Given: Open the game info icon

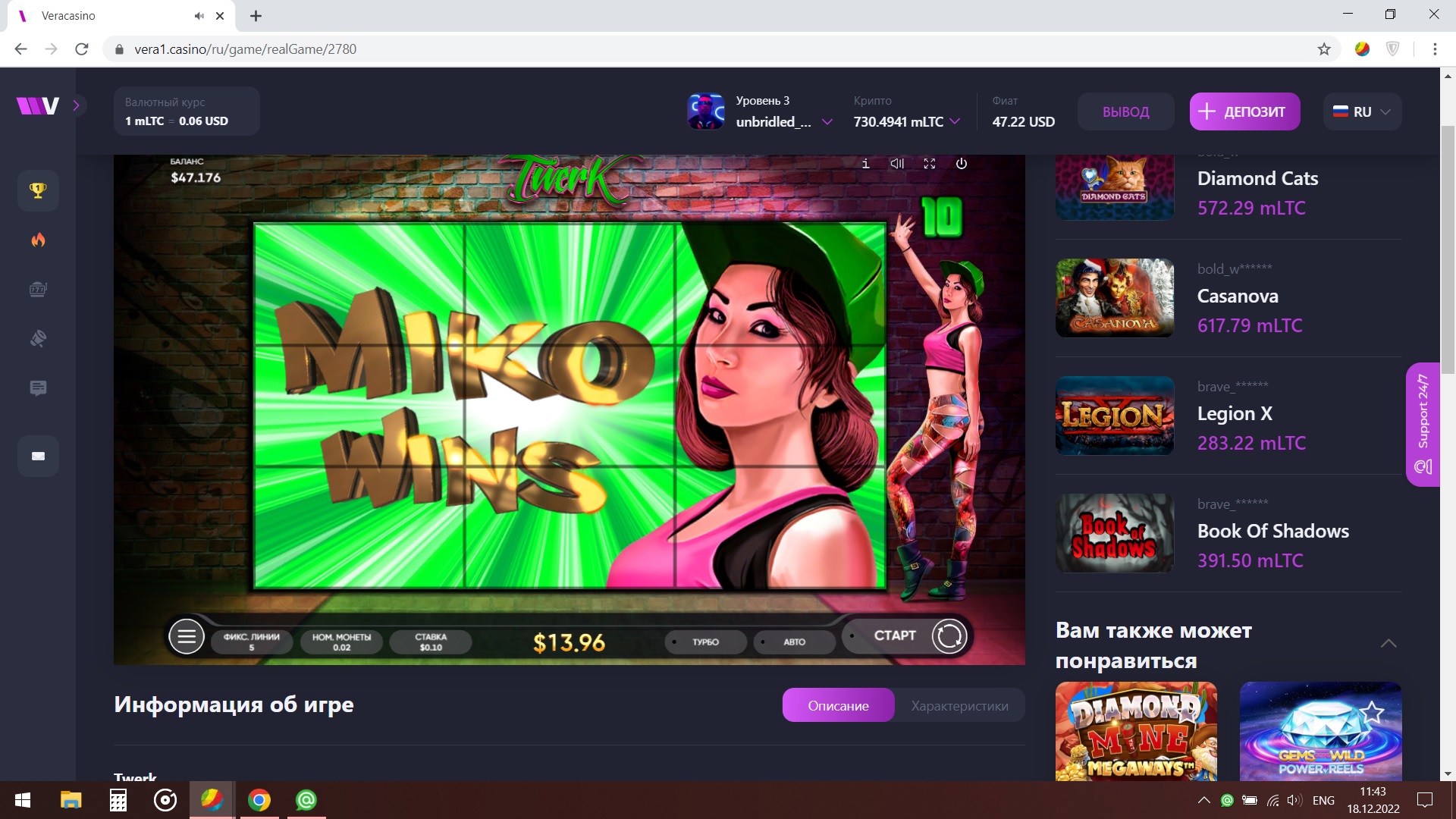Looking at the screenshot, I should [x=865, y=164].
